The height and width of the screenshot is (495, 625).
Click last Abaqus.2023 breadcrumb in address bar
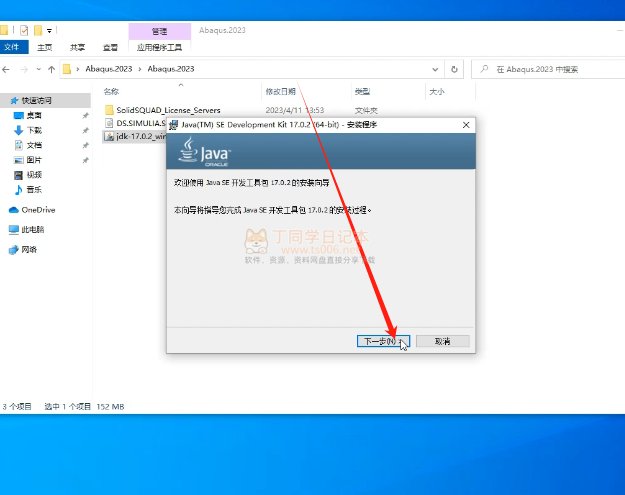[171, 69]
